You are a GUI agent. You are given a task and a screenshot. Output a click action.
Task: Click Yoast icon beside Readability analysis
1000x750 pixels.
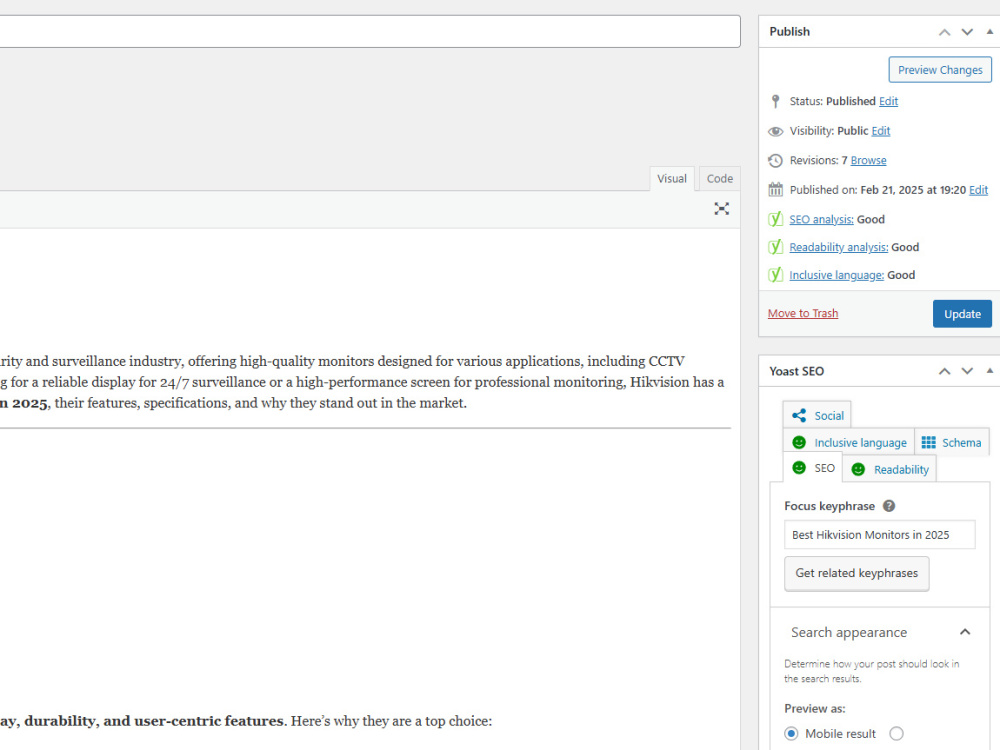(775, 247)
